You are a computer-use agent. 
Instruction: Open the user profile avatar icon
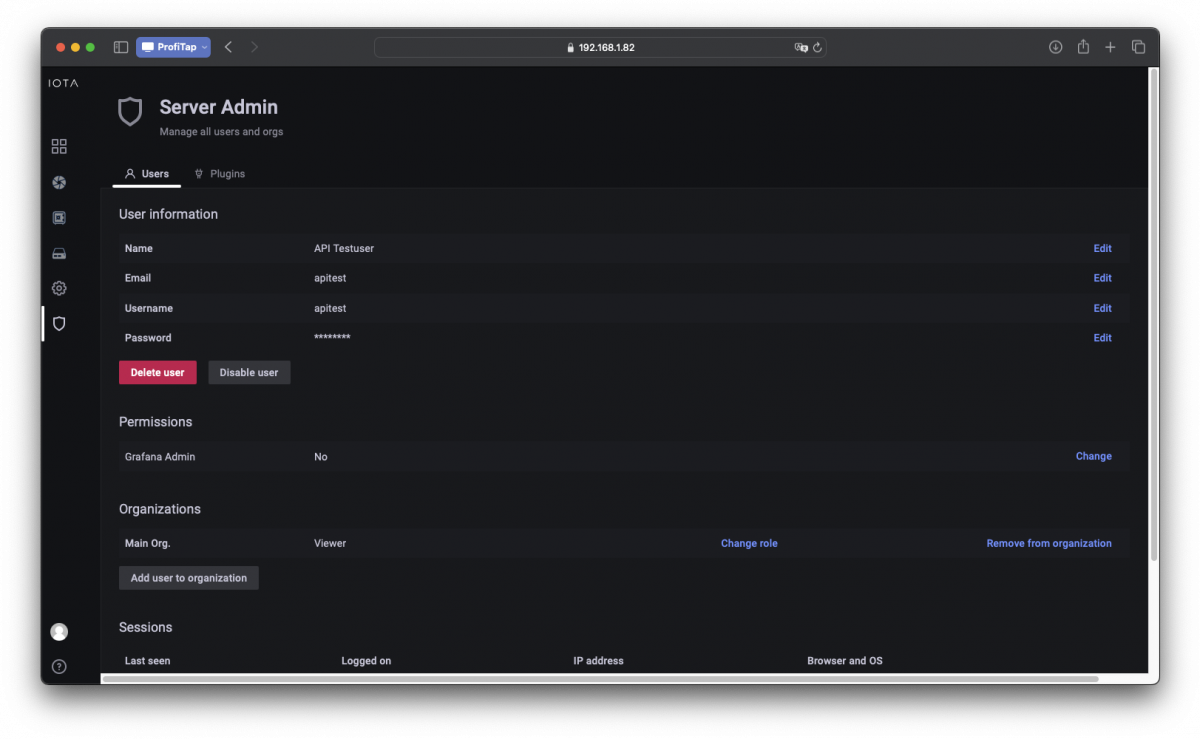point(59,632)
